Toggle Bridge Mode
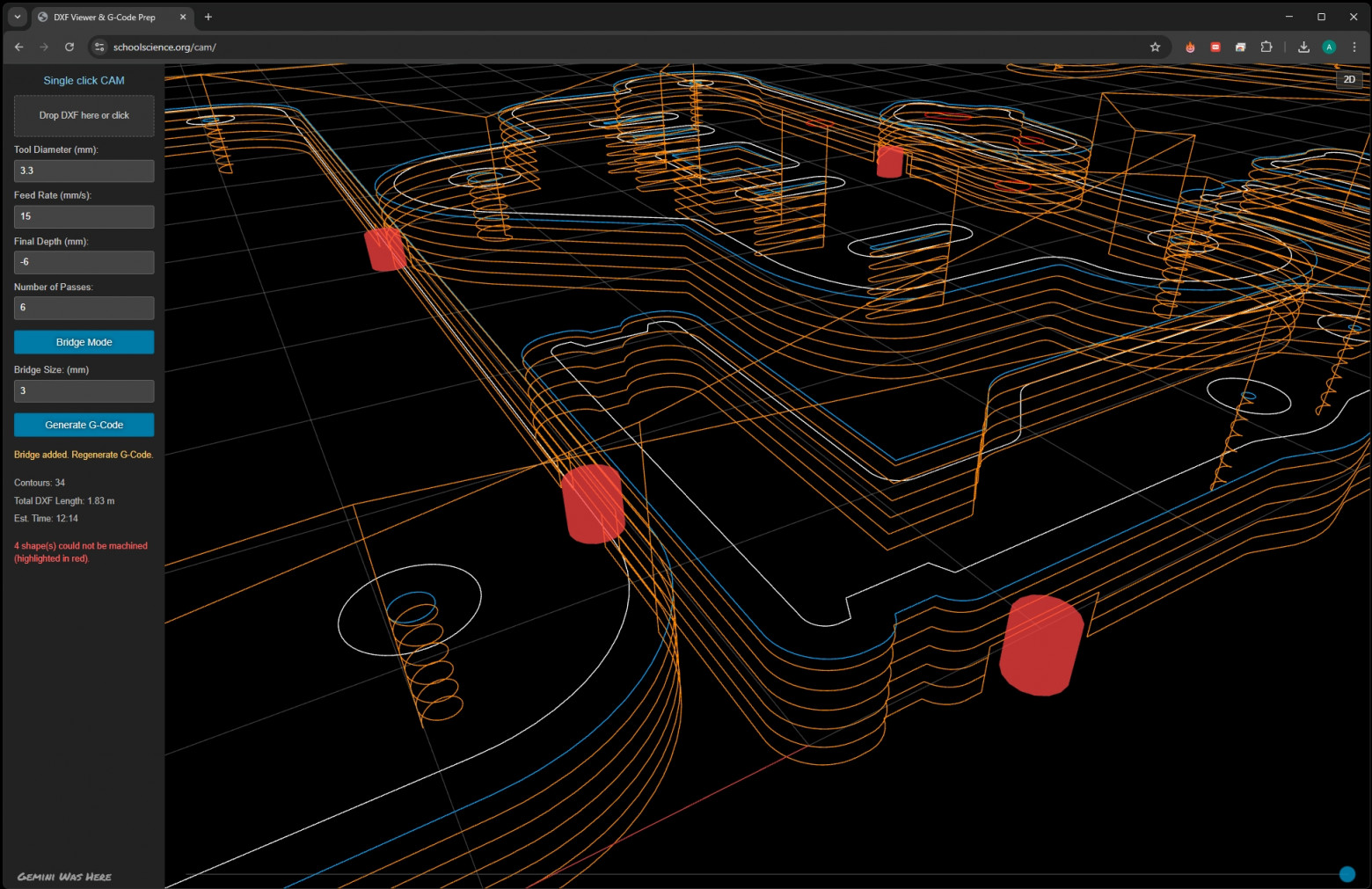This screenshot has width=1372, height=889. [x=84, y=342]
